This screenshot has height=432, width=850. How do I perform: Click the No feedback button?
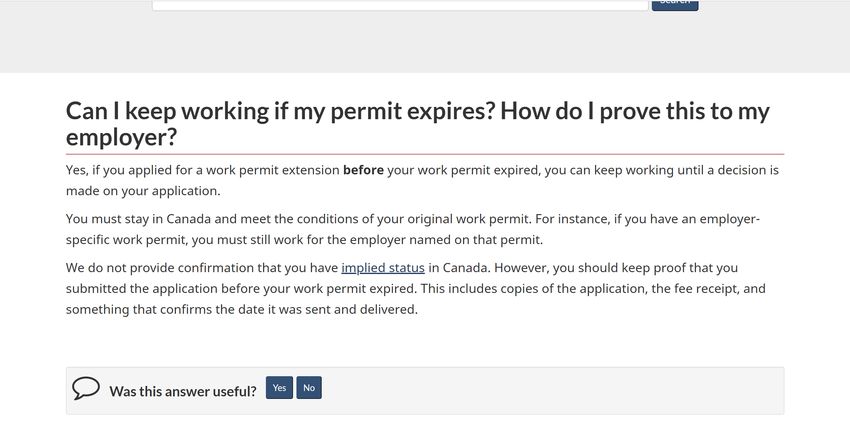click(x=309, y=388)
